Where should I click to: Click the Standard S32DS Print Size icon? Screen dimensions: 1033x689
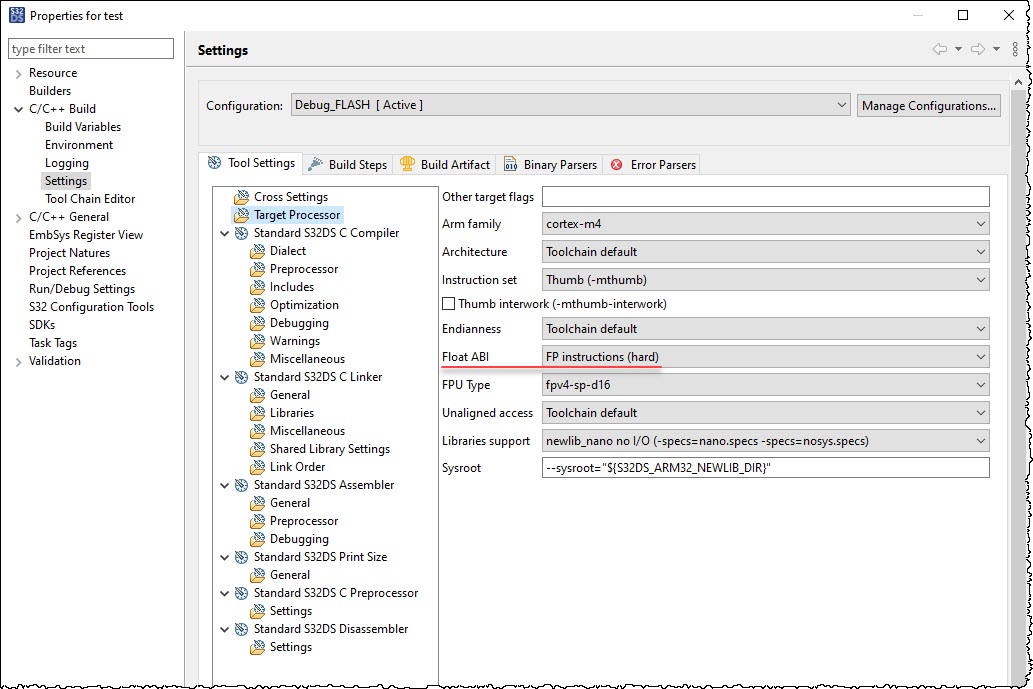click(x=240, y=557)
